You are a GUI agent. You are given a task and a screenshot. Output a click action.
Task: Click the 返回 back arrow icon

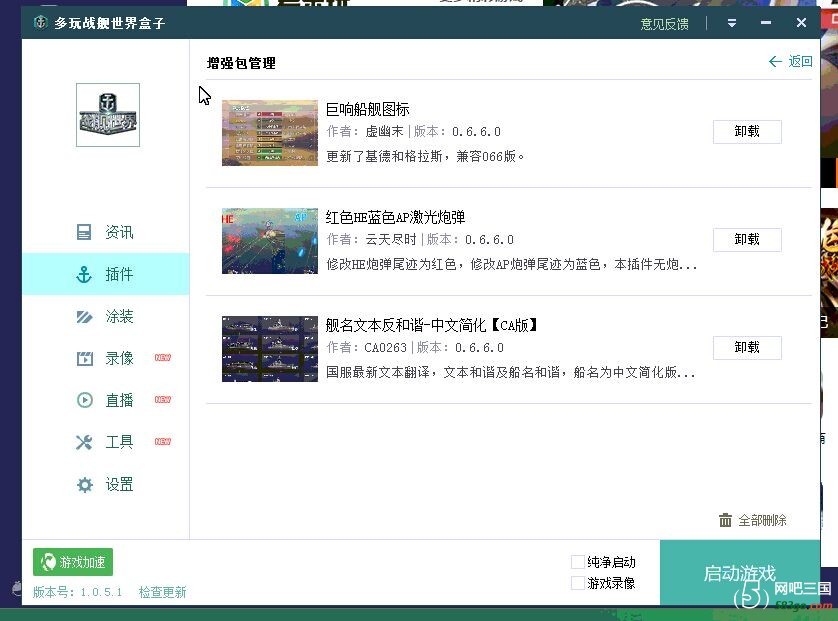775,61
